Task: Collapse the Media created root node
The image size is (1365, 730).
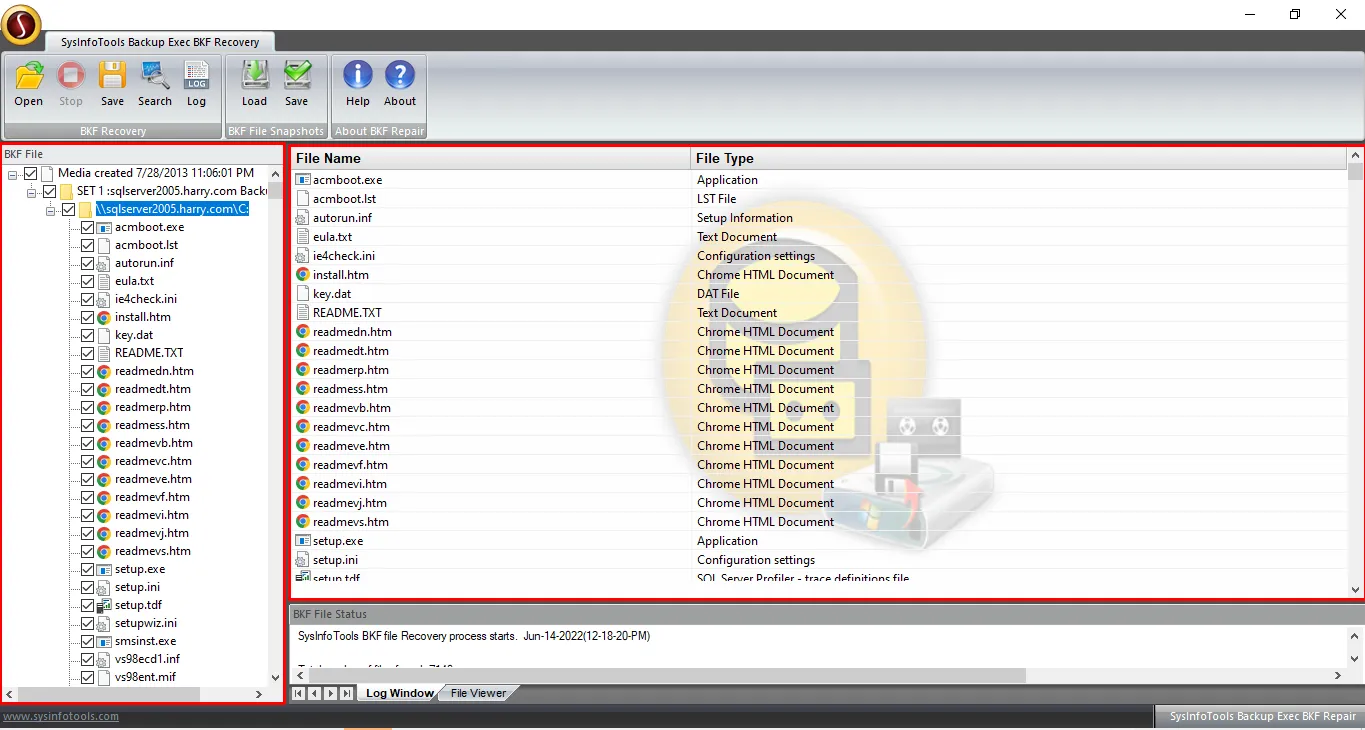Action: (12, 174)
